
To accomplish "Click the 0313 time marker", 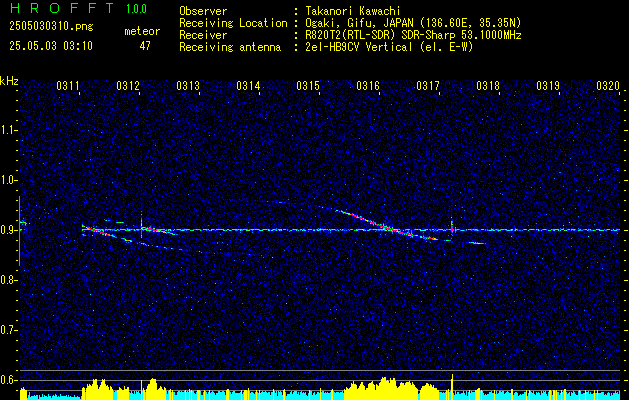I will click(x=188, y=85).
